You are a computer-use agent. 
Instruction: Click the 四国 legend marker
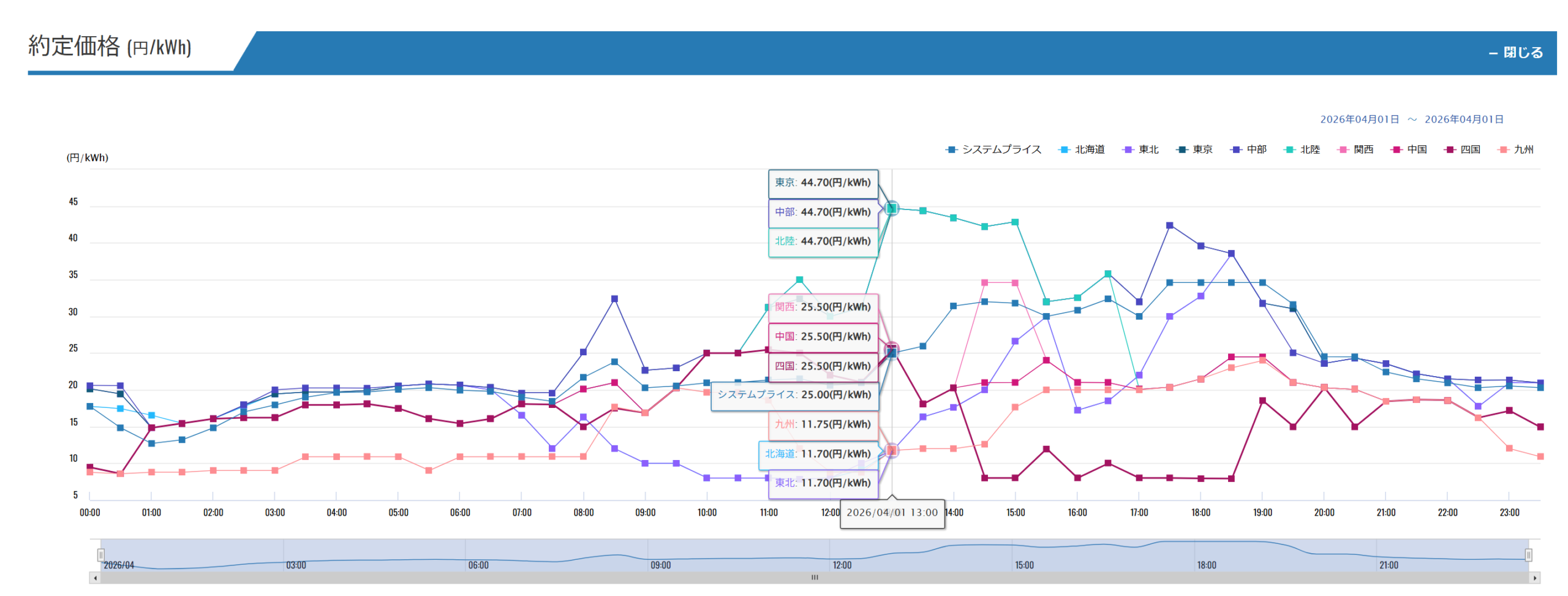(1449, 149)
